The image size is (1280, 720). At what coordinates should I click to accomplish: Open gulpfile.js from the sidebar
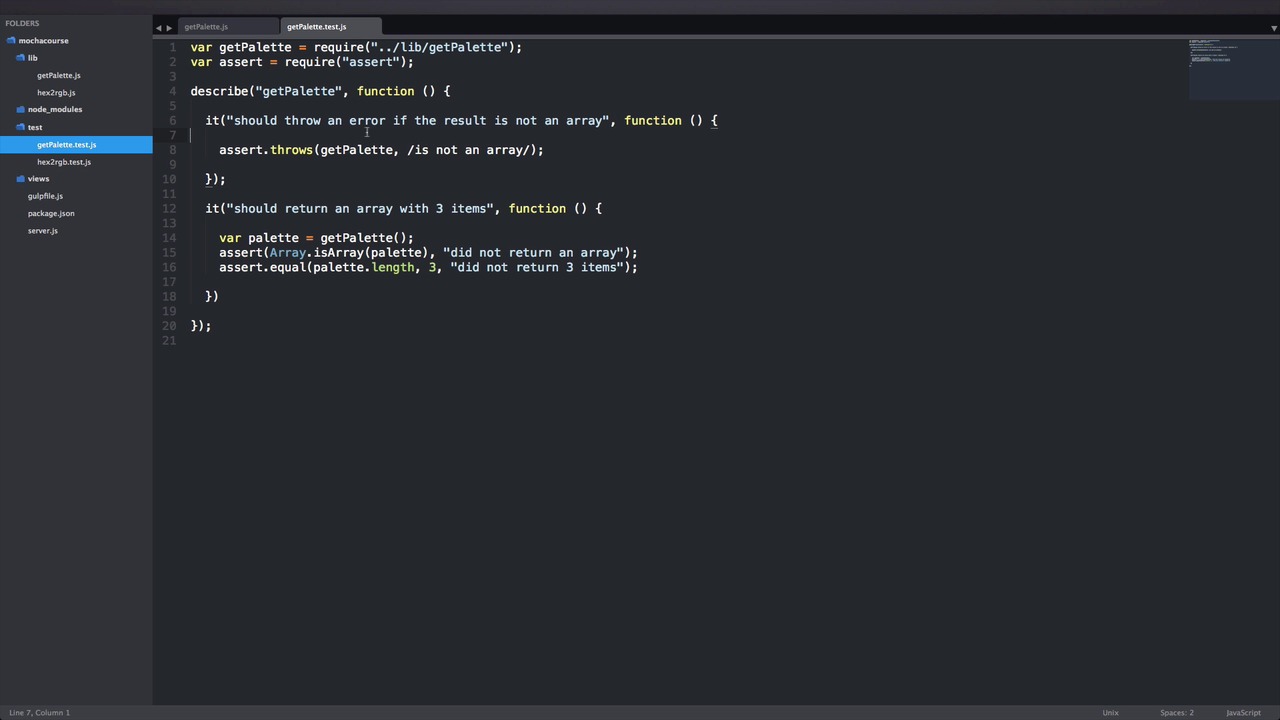click(45, 197)
